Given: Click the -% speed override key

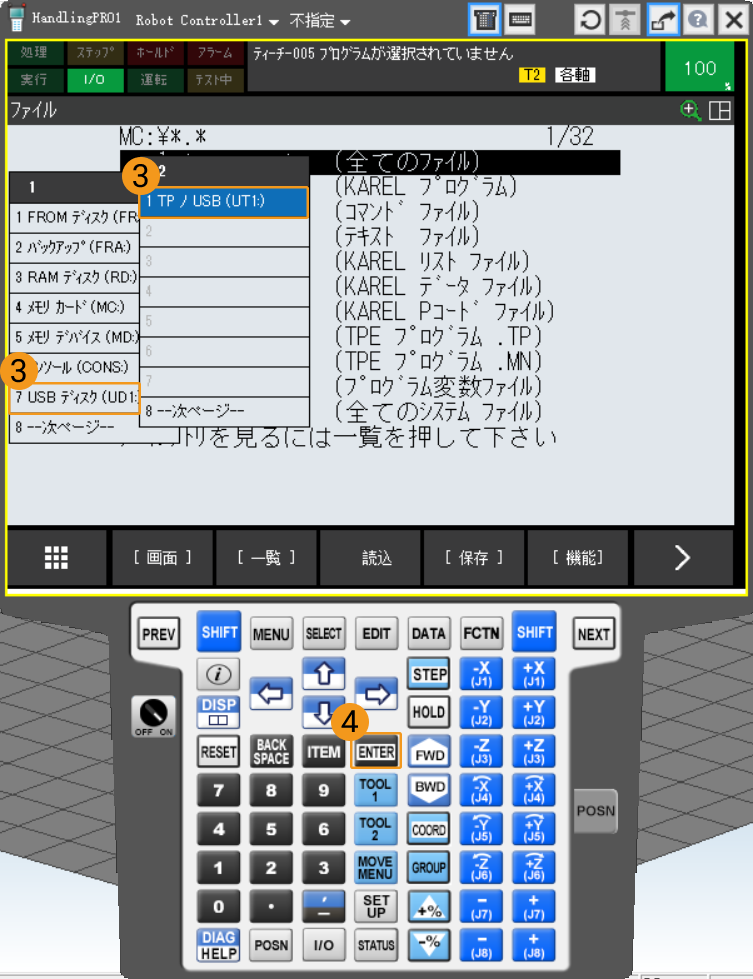Looking at the screenshot, I should (428, 945).
